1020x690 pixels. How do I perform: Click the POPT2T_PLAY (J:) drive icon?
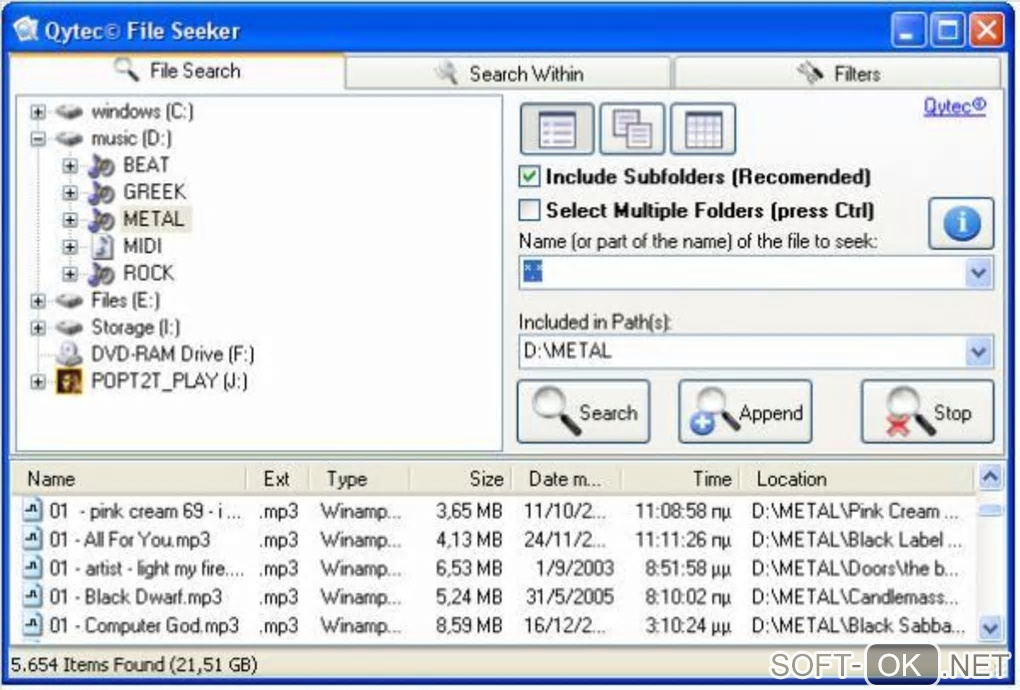pyautogui.click(x=69, y=382)
